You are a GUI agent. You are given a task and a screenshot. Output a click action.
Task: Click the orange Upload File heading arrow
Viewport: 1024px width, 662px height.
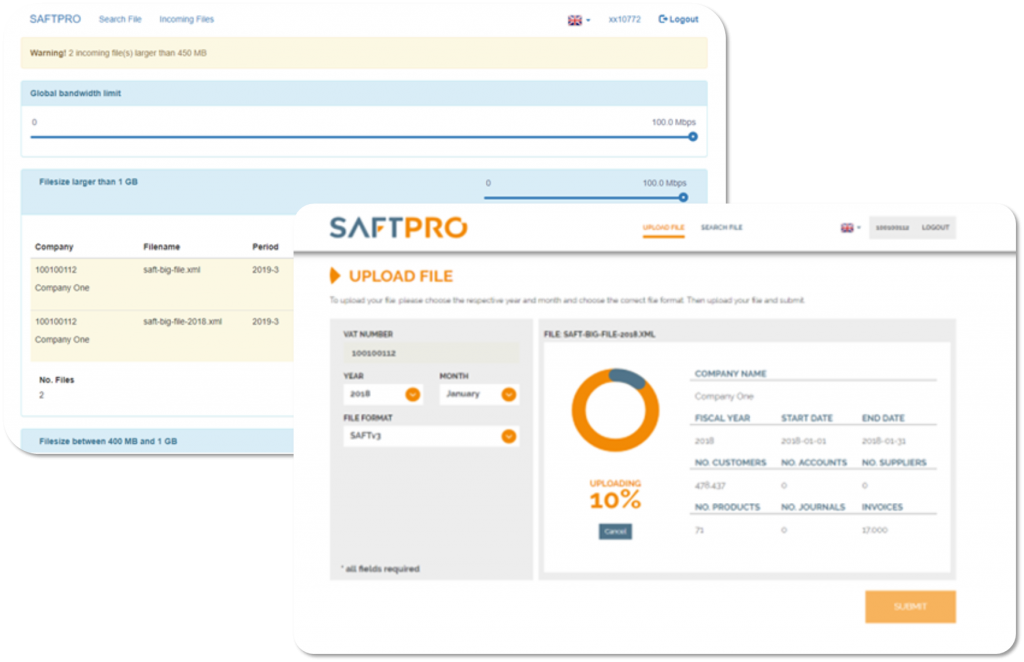(335, 276)
